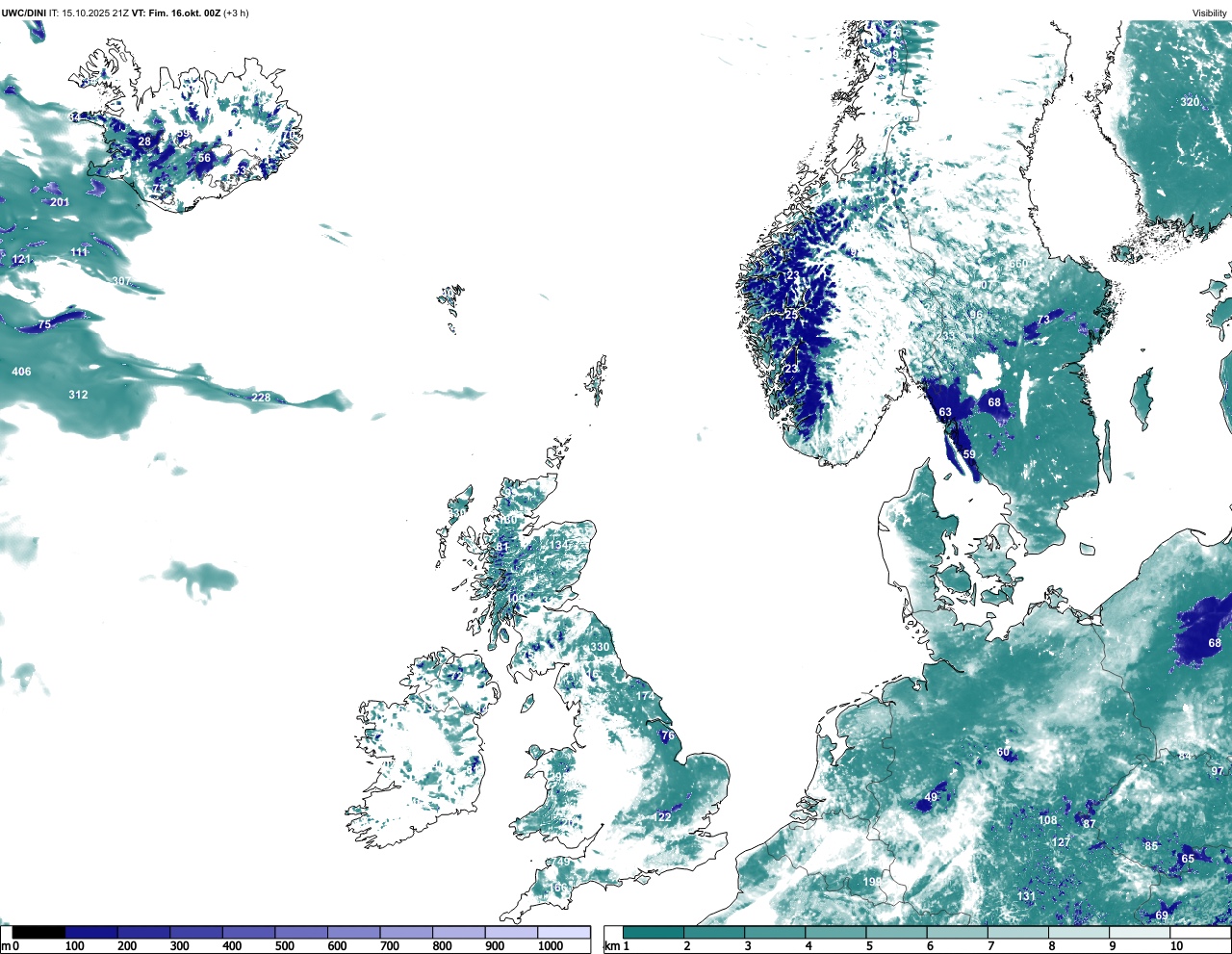Screen dimensions: 1232x954
Task: Click the '15.10.2025 21Z' initial time text
Action: click(x=95, y=13)
